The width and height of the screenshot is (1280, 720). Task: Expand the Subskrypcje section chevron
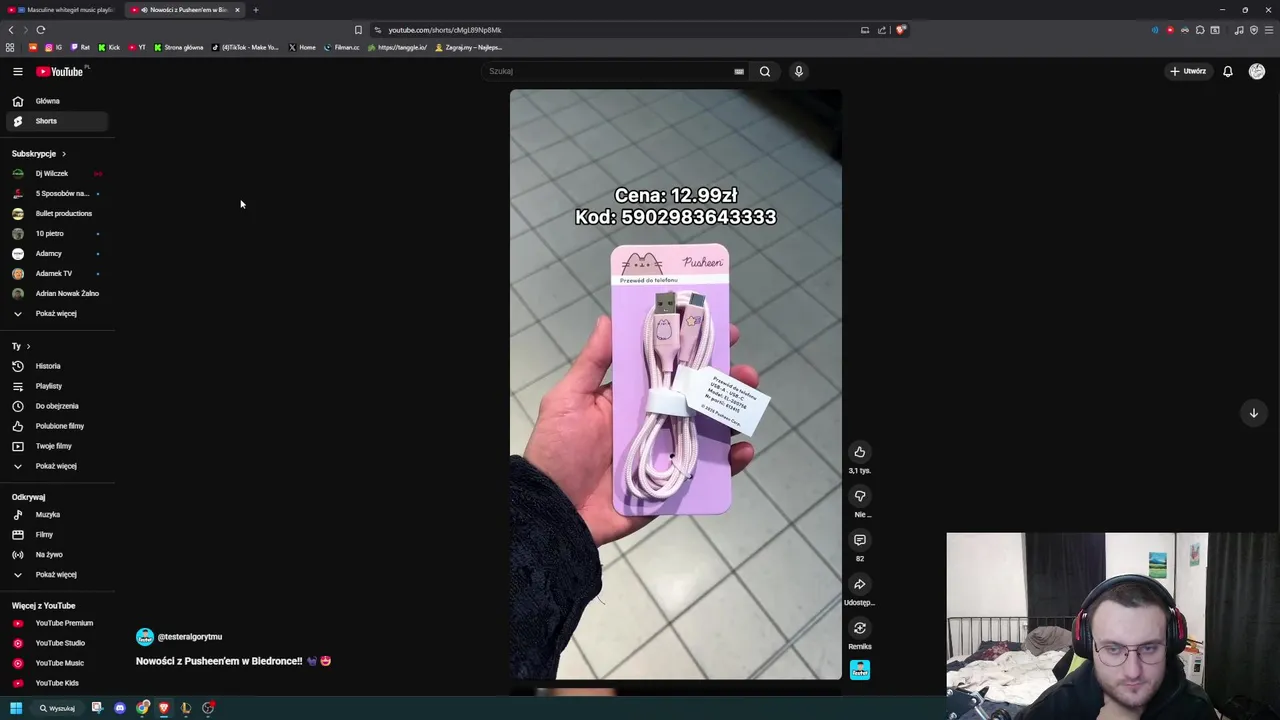[x=63, y=154]
